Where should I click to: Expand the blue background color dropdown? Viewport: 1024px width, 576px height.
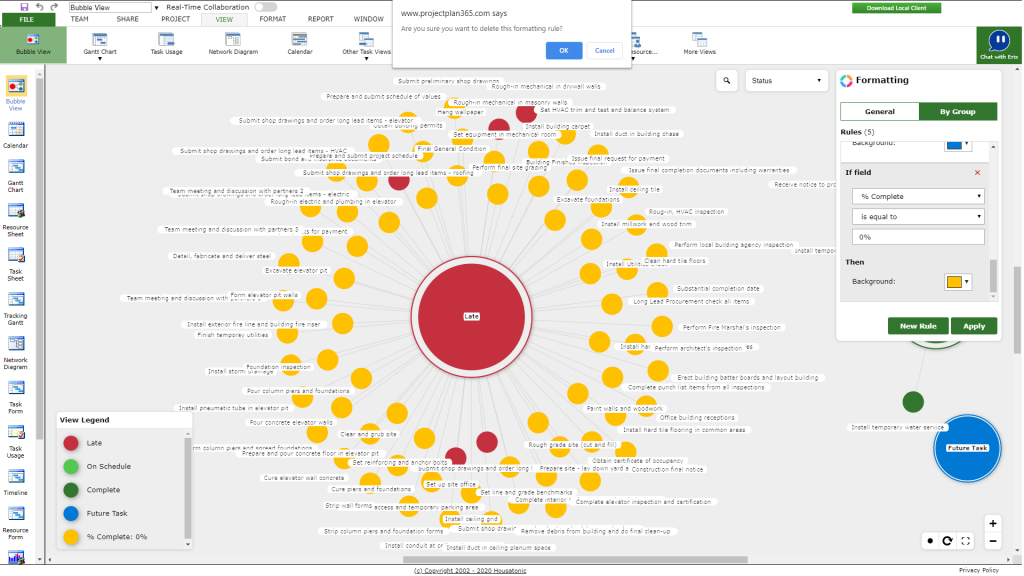967,144
